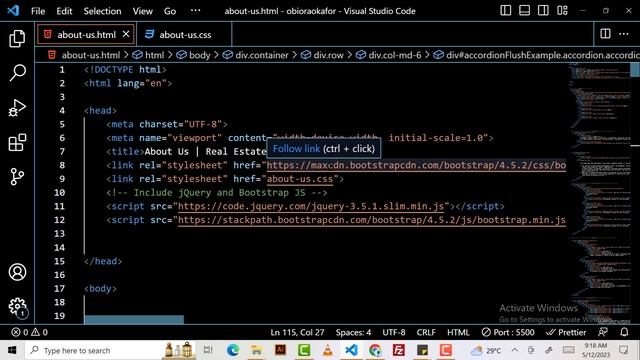Screen dimensions: 640x360
Task: Open Adobe Illustrator from taskbar
Action: (280, 350)
